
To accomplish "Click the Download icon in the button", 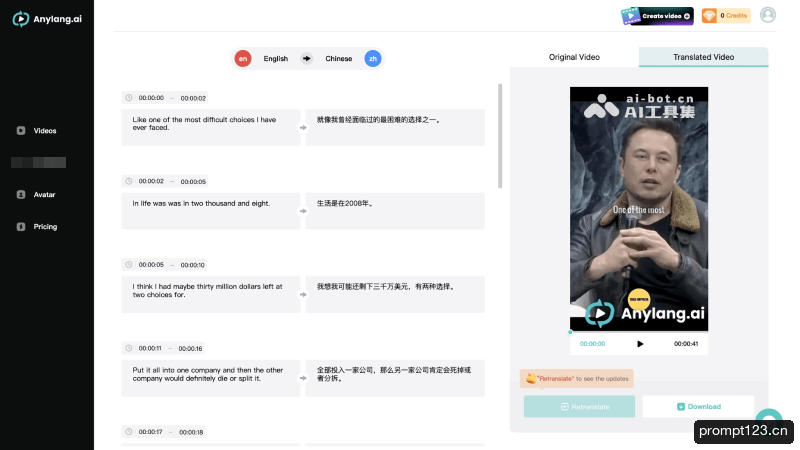I will (x=681, y=407).
